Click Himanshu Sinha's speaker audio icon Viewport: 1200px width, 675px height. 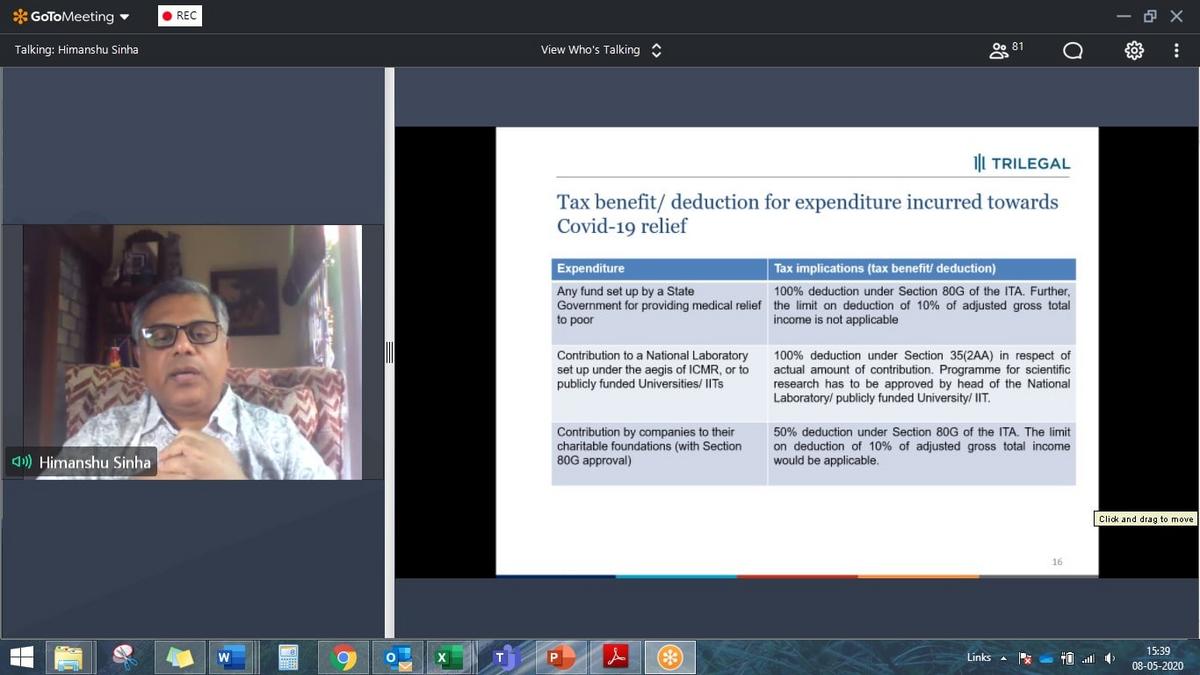22,462
